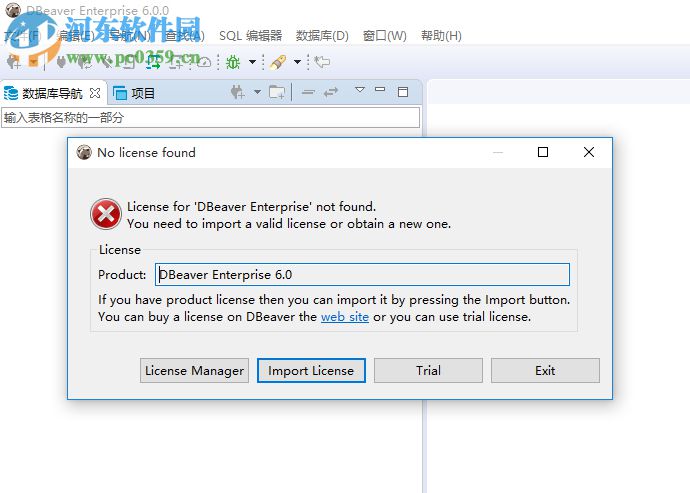Toggle link with editor arrows icon

pyautogui.click(x=331, y=92)
